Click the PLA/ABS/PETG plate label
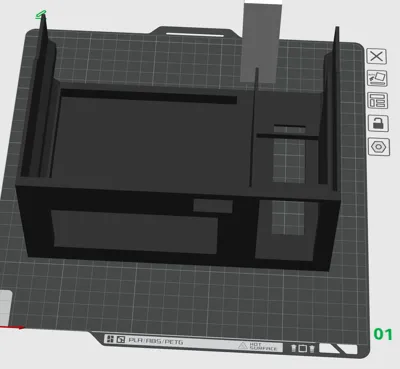Image resolution: width=400 pixels, height=369 pixels. pos(156,341)
